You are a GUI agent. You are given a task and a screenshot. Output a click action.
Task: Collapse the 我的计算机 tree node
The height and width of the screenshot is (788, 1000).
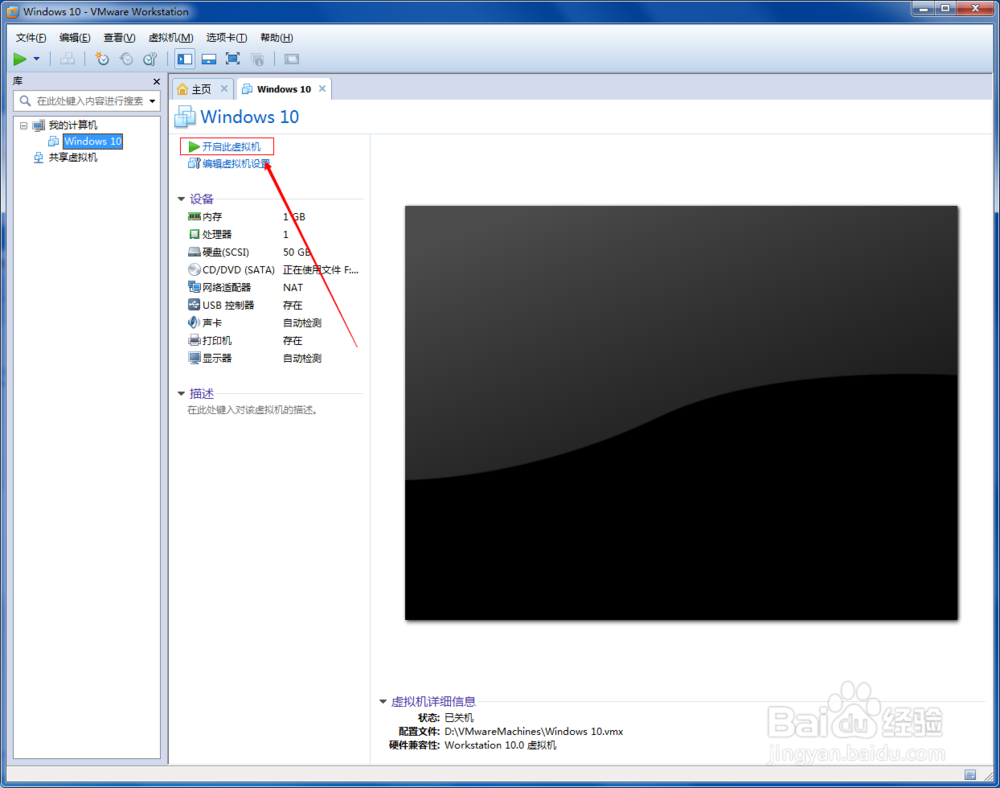[24, 126]
